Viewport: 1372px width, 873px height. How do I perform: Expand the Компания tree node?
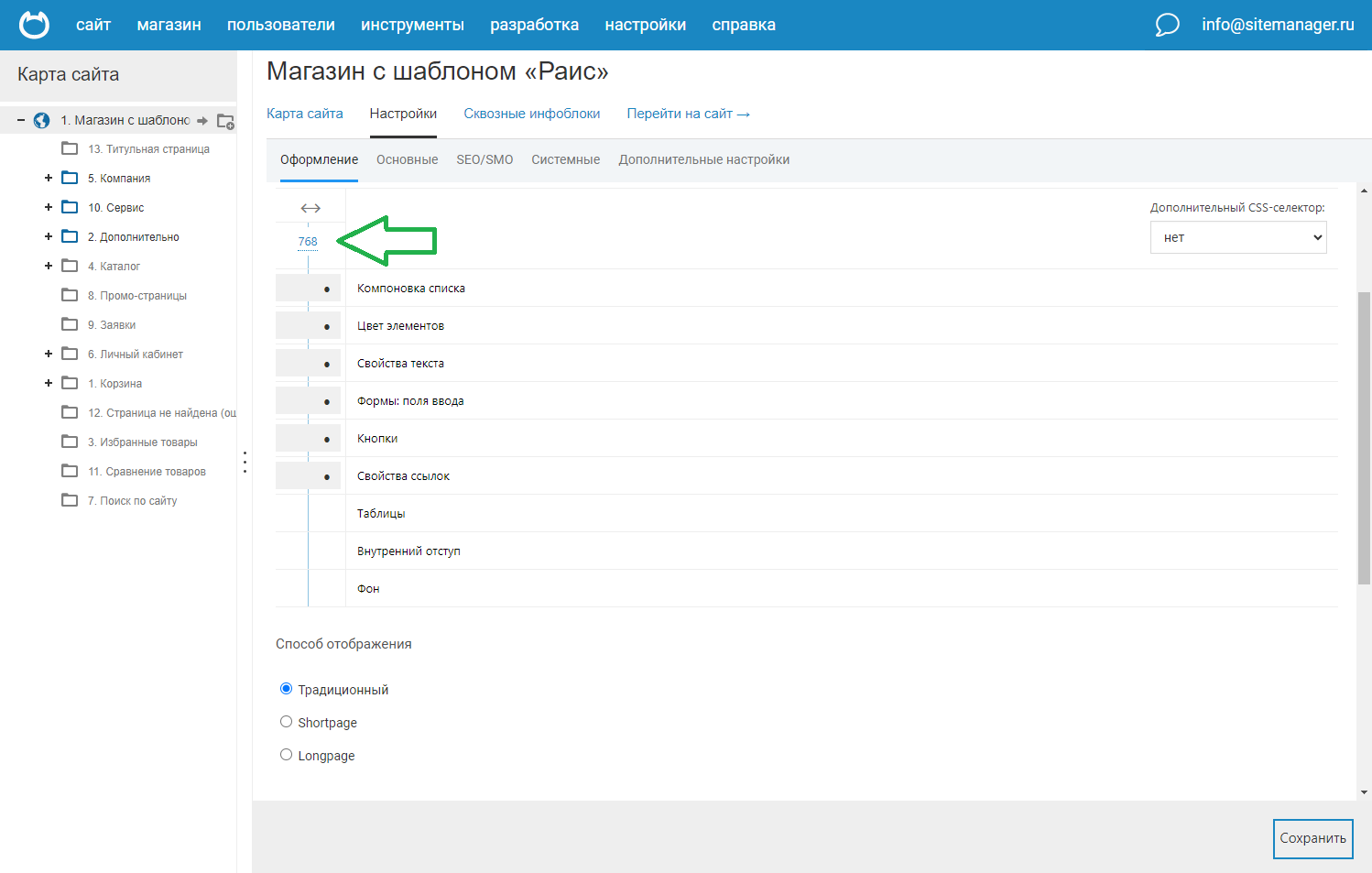pyautogui.click(x=49, y=178)
